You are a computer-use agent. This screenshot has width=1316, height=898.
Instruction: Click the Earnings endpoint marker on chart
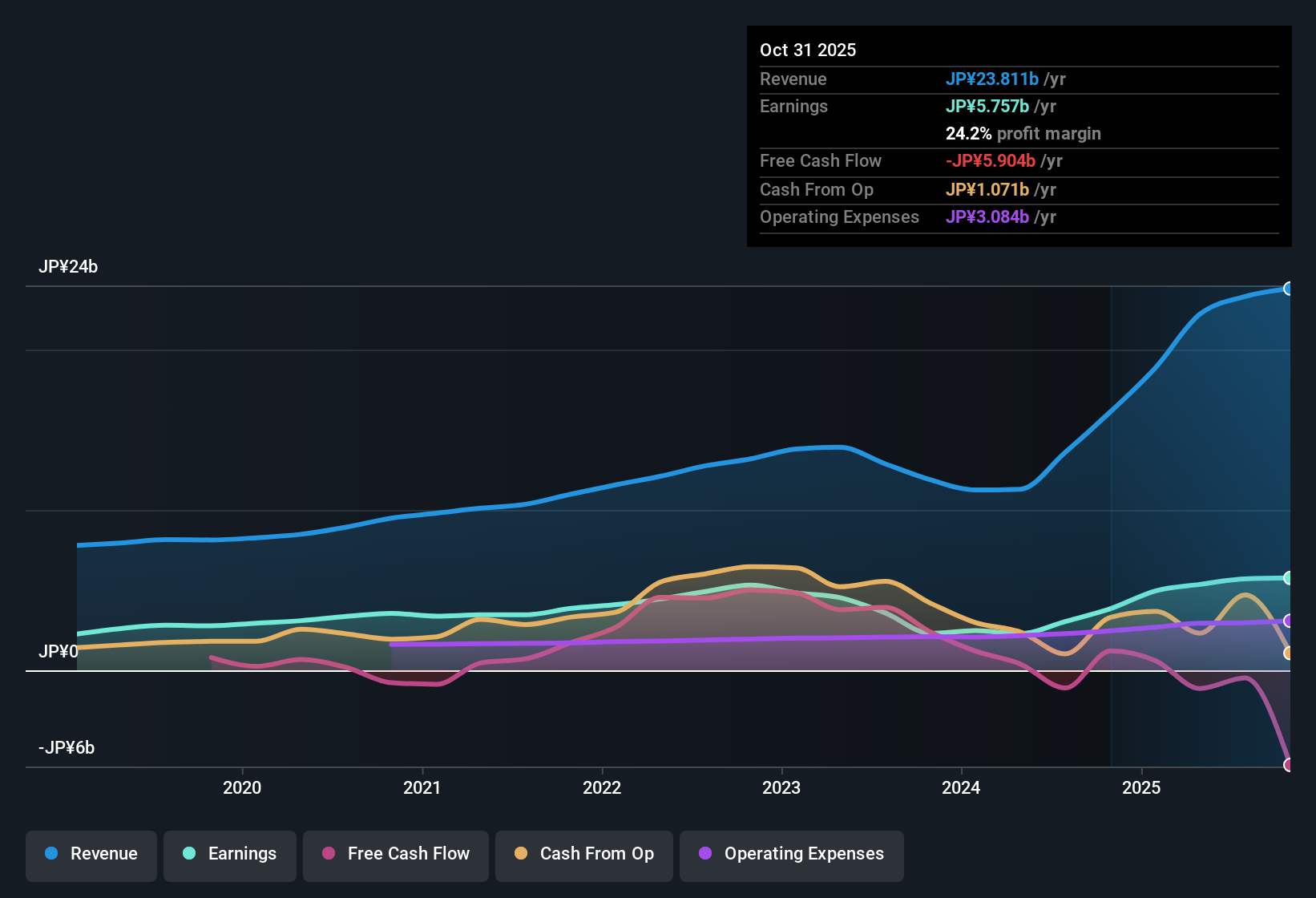point(1288,578)
